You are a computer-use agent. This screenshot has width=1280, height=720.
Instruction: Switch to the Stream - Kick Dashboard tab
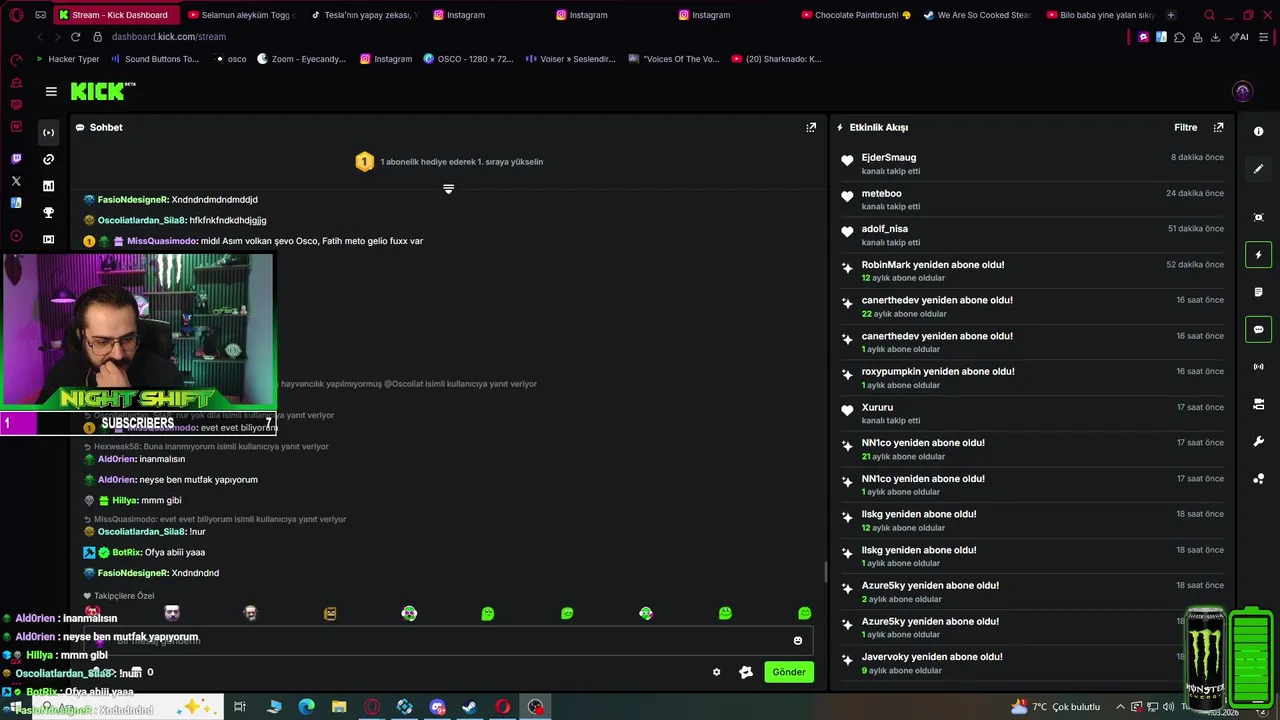pyautogui.click(x=118, y=15)
